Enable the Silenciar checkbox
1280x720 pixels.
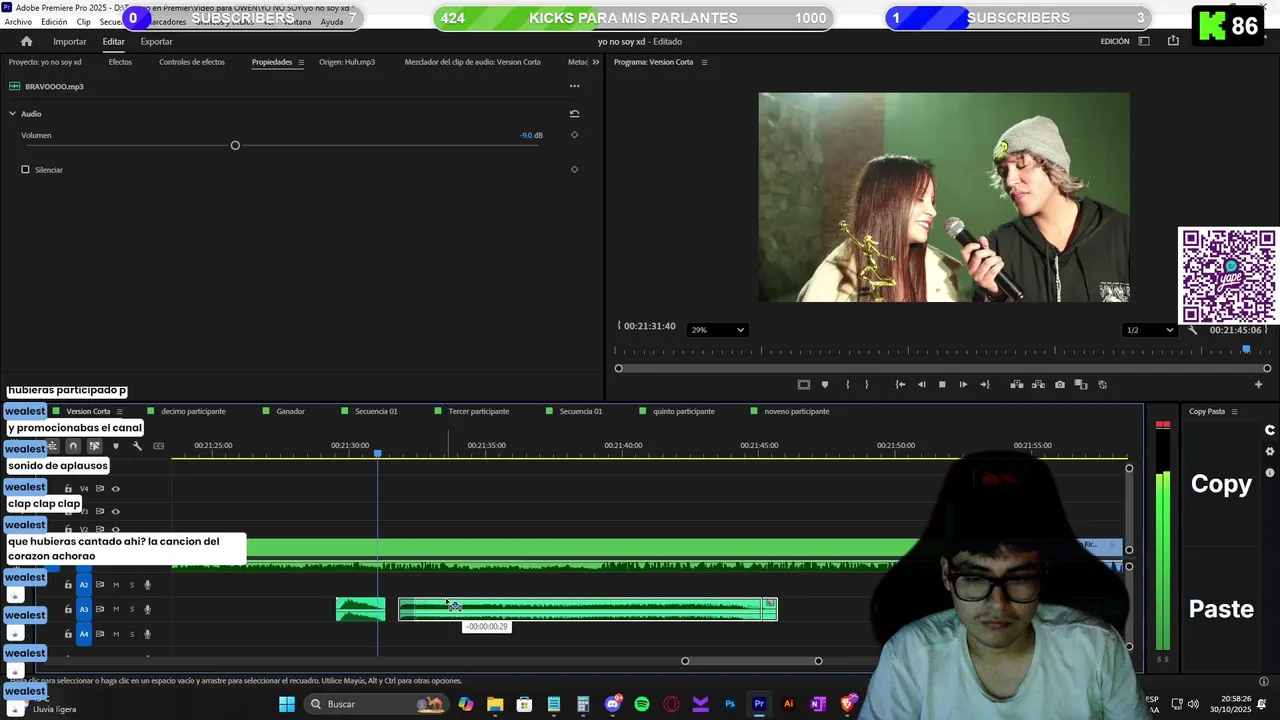click(x=25, y=169)
